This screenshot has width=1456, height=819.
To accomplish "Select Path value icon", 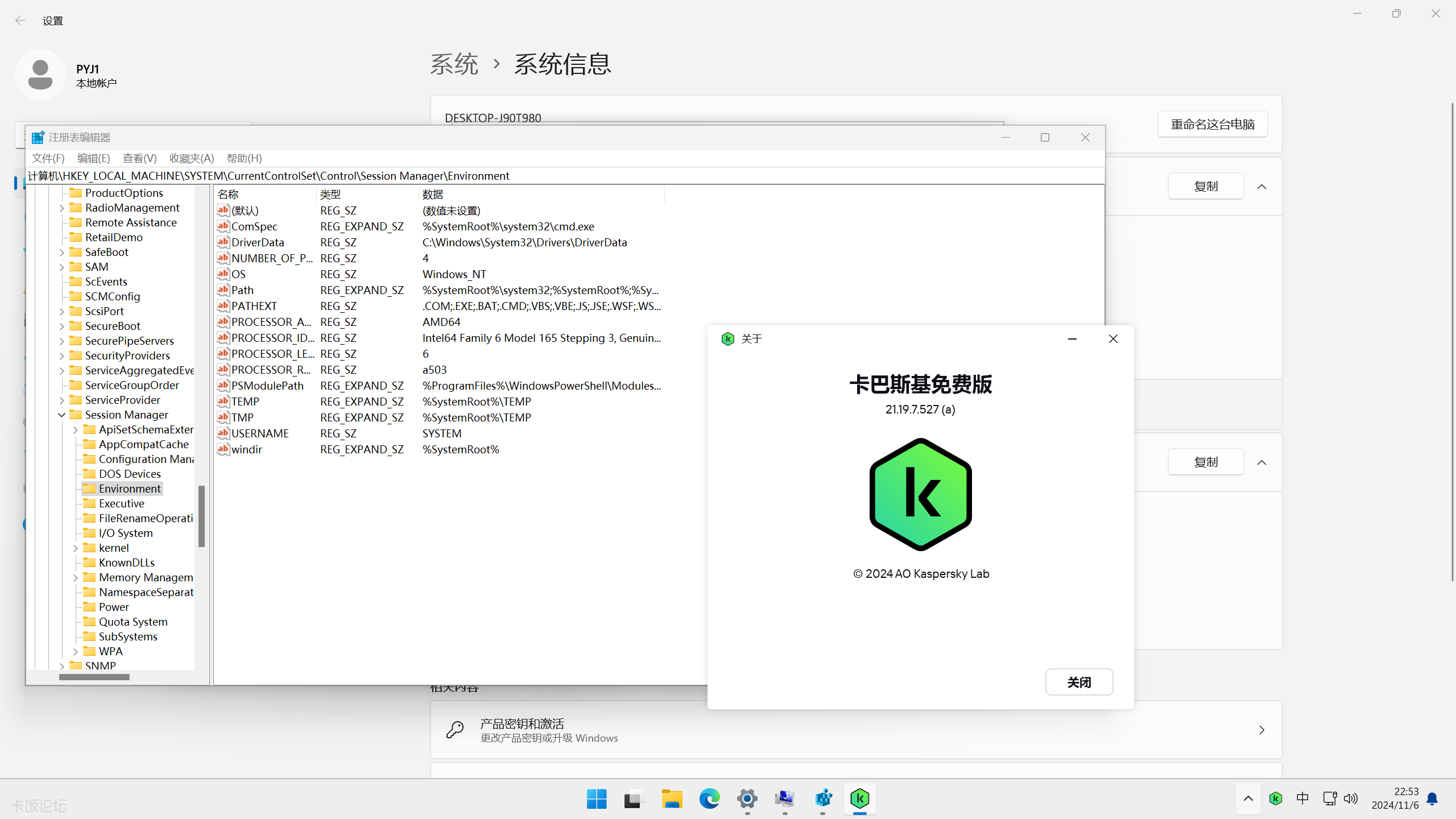I will pyautogui.click(x=223, y=290).
